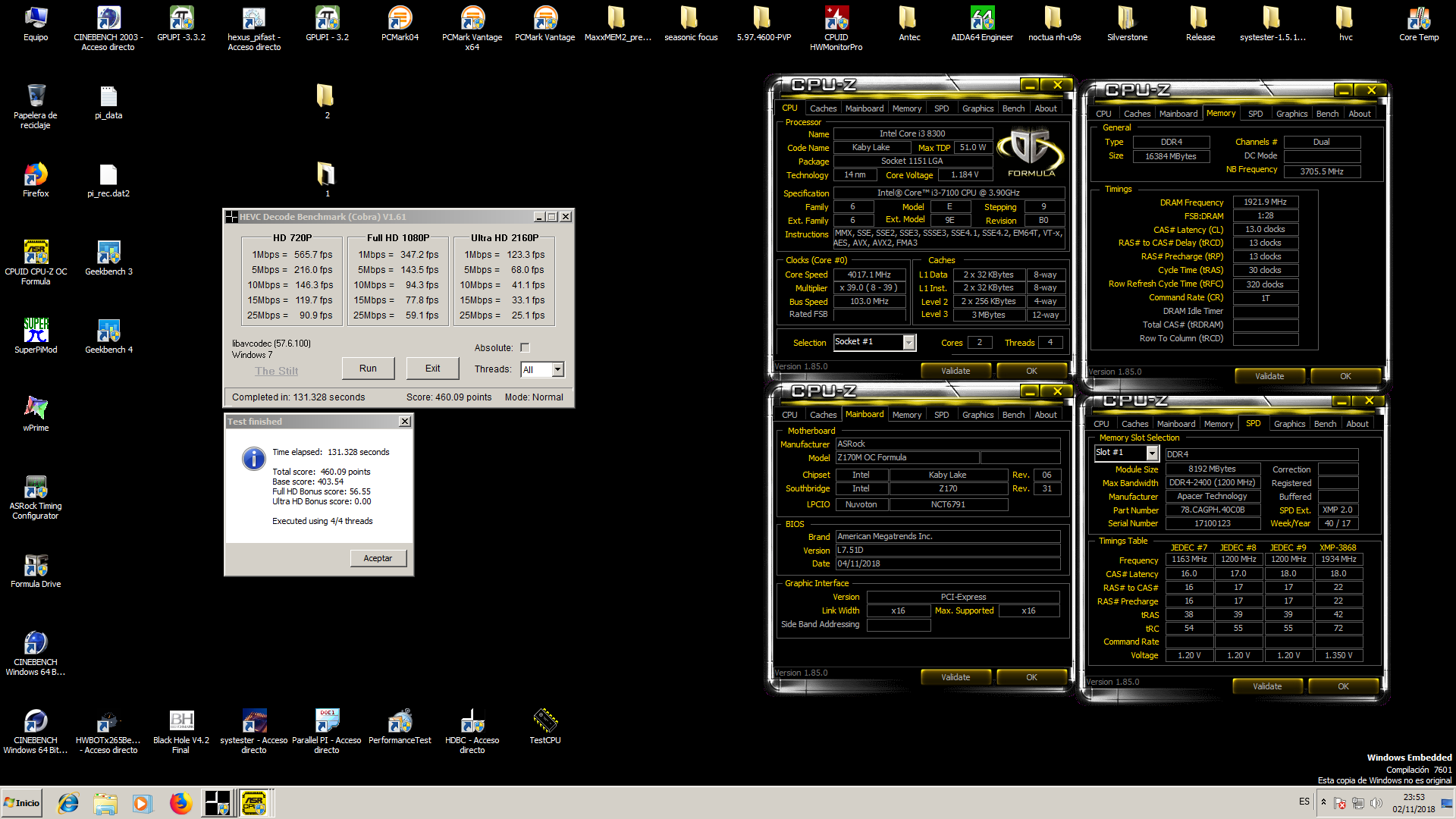1456x819 pixels.
Task: Launch TestCPU desktop icon
Action: tap(545, 726)
